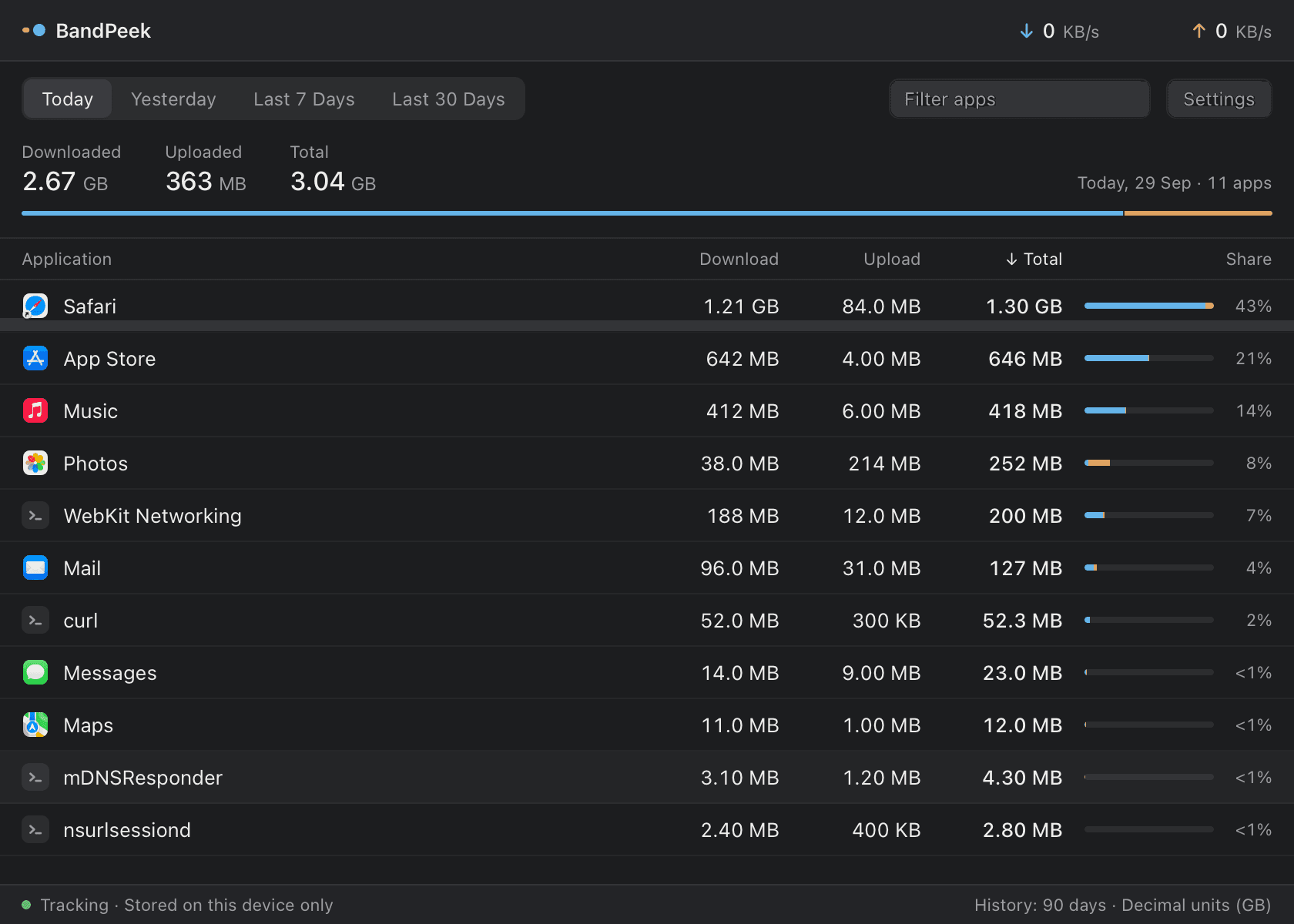Click the nsurlsessiond terminal icon
Image resolution: width=1294 pixels, height=924 pixels.
35,830
